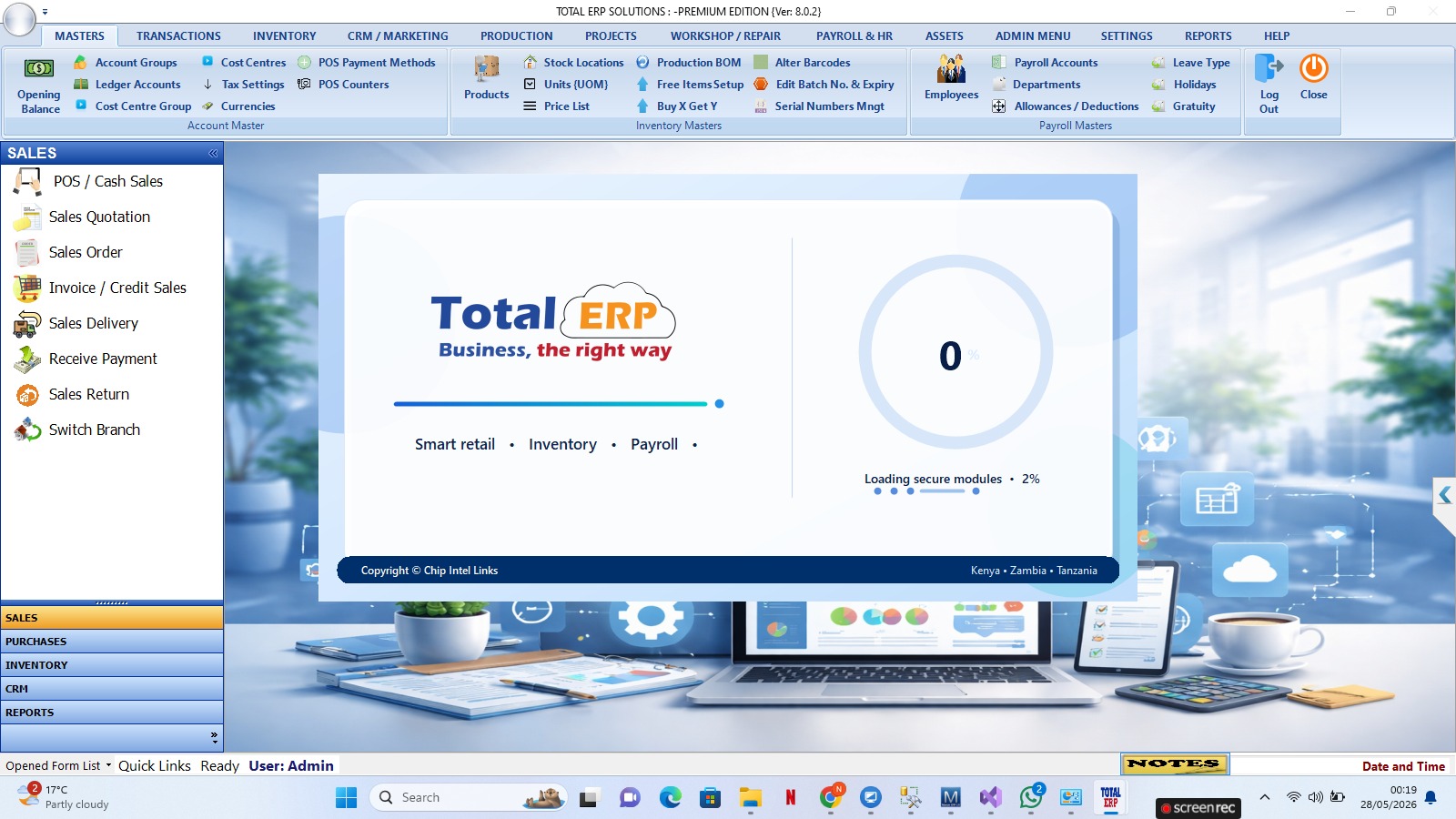Expand the right side panel arrow
Screen dimensions: 1456x819
[1444, 495]
